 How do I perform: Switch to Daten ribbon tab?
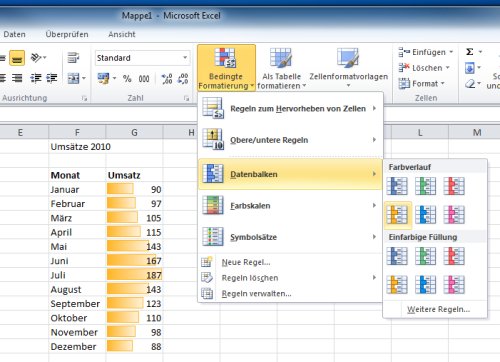(x=14, y=34)
